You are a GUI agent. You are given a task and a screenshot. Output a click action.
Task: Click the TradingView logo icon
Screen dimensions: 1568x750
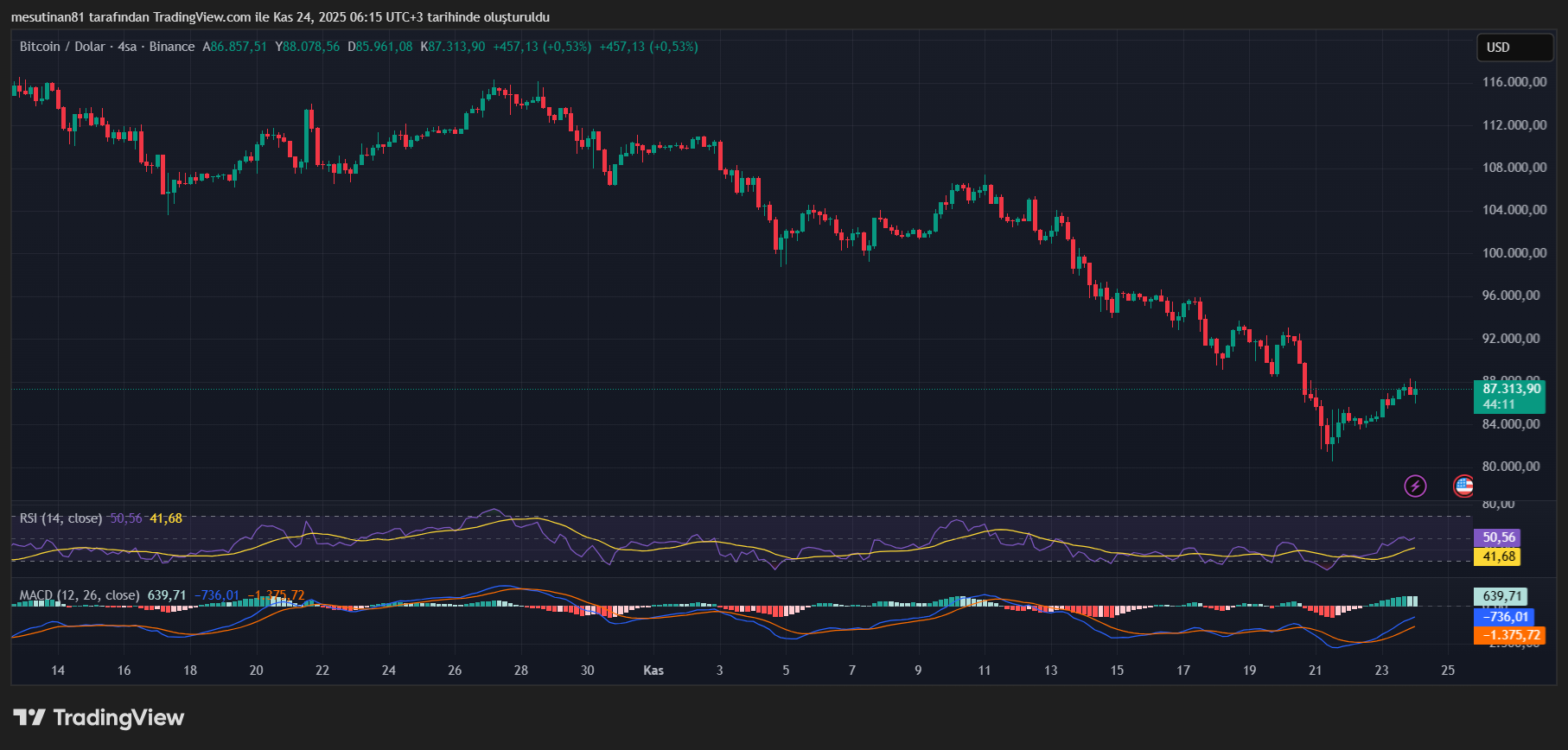click(29, 717)
